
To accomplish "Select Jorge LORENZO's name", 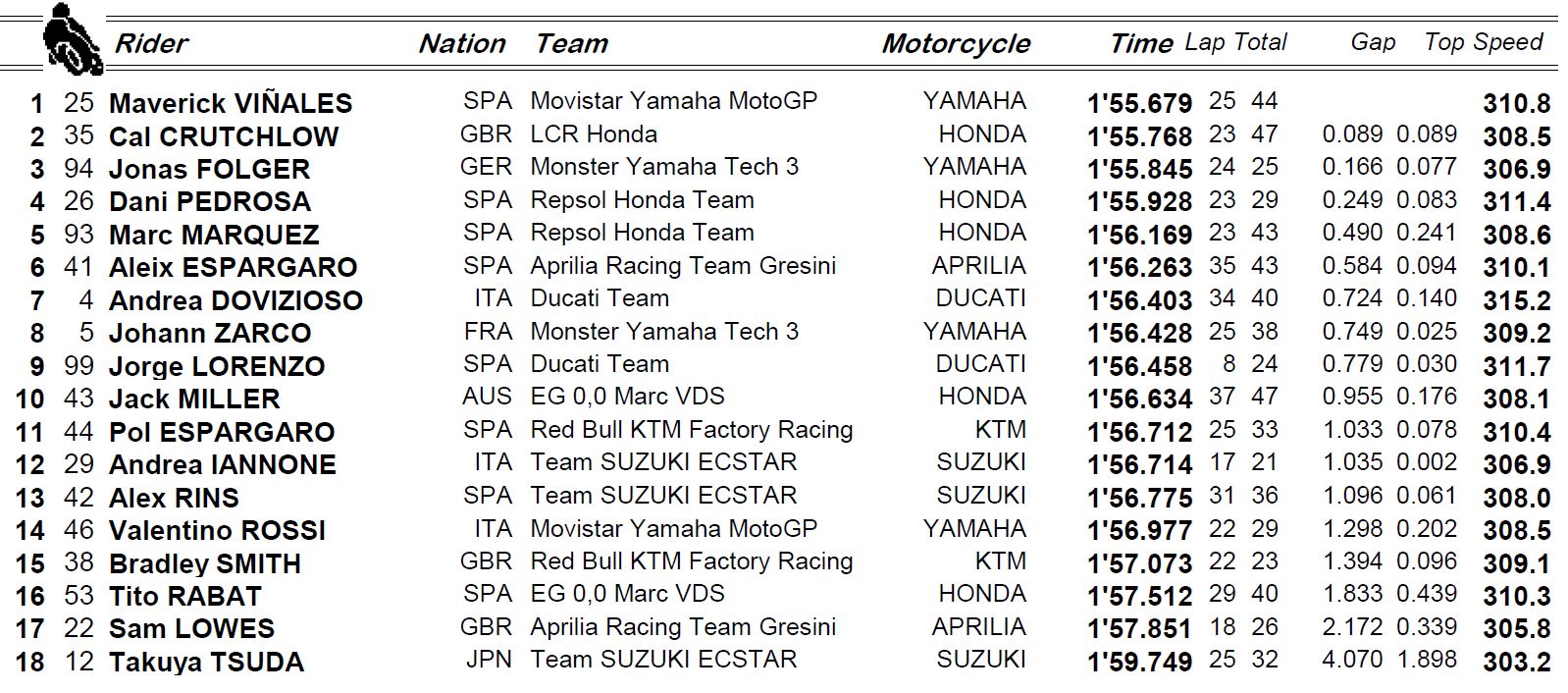I will 217,367.
